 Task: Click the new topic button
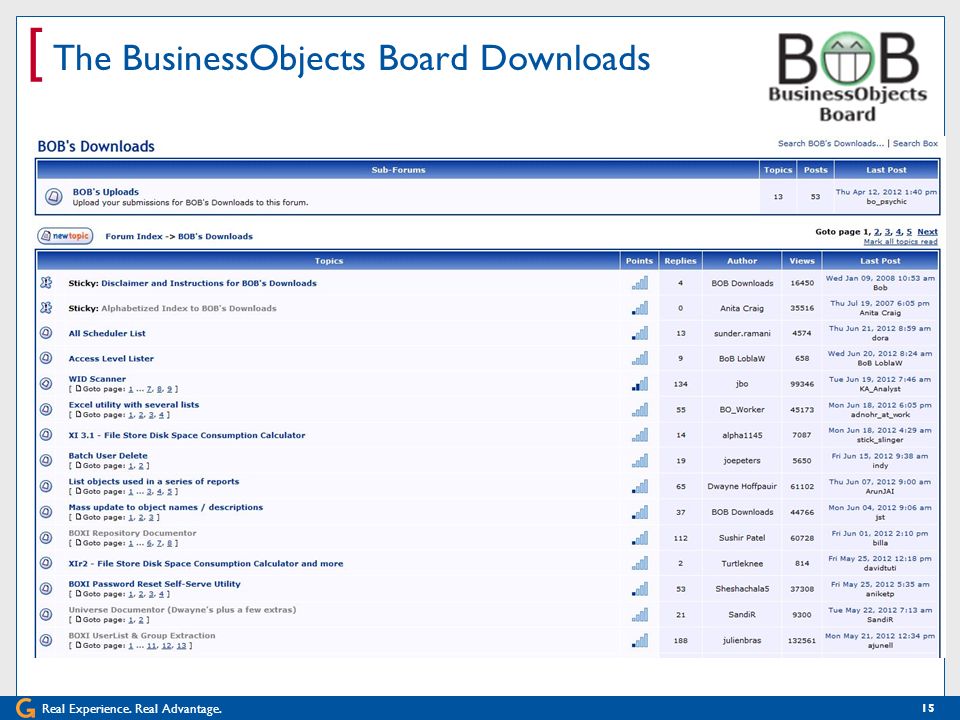[65, 236]
